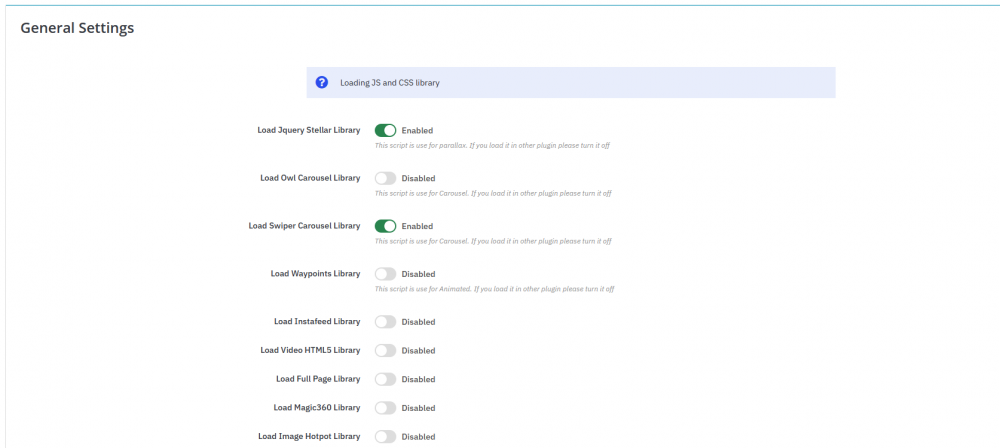The image size is (1000, 448).
Task: Switch on the Load Full Page Library toggle
Action: (x=385, y=379)
